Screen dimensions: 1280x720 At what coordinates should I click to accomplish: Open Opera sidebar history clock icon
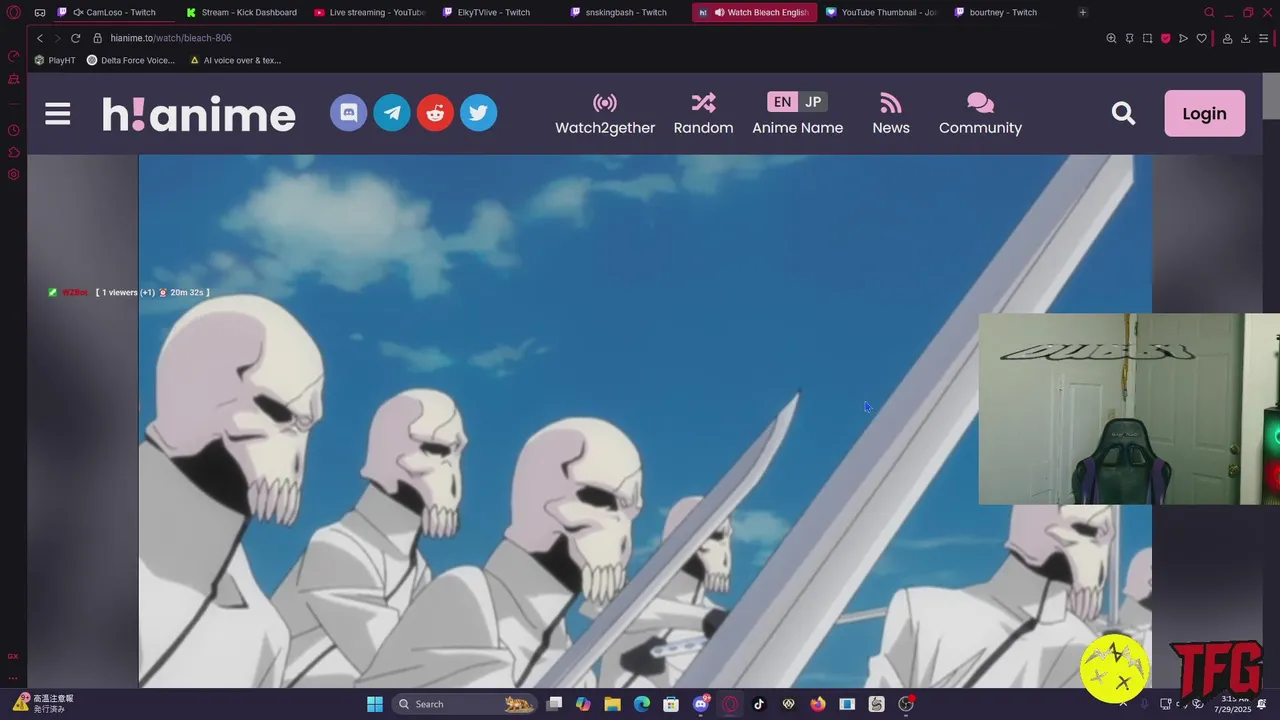click(x=13, y=130)
